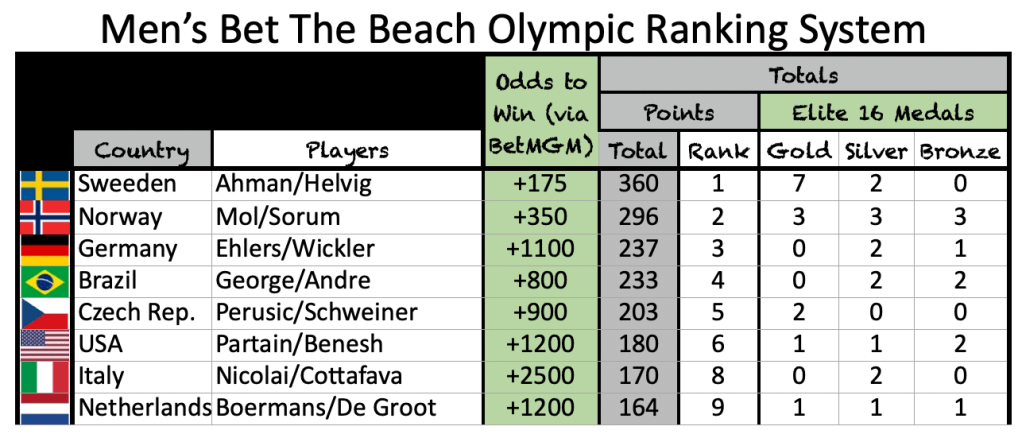
Task: Click the Country column header
Action: (x=142, y=152)
